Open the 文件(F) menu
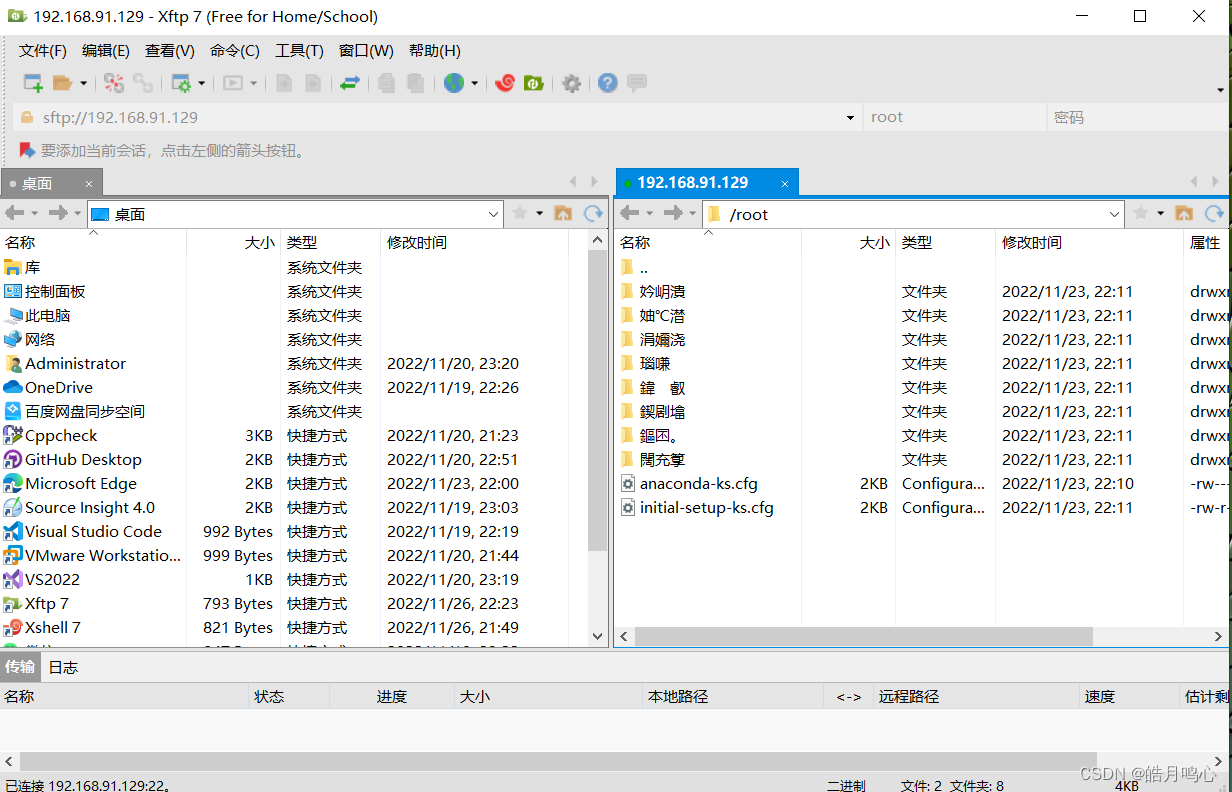This screenshot has height=792, width=1232. tap(42, 51)
